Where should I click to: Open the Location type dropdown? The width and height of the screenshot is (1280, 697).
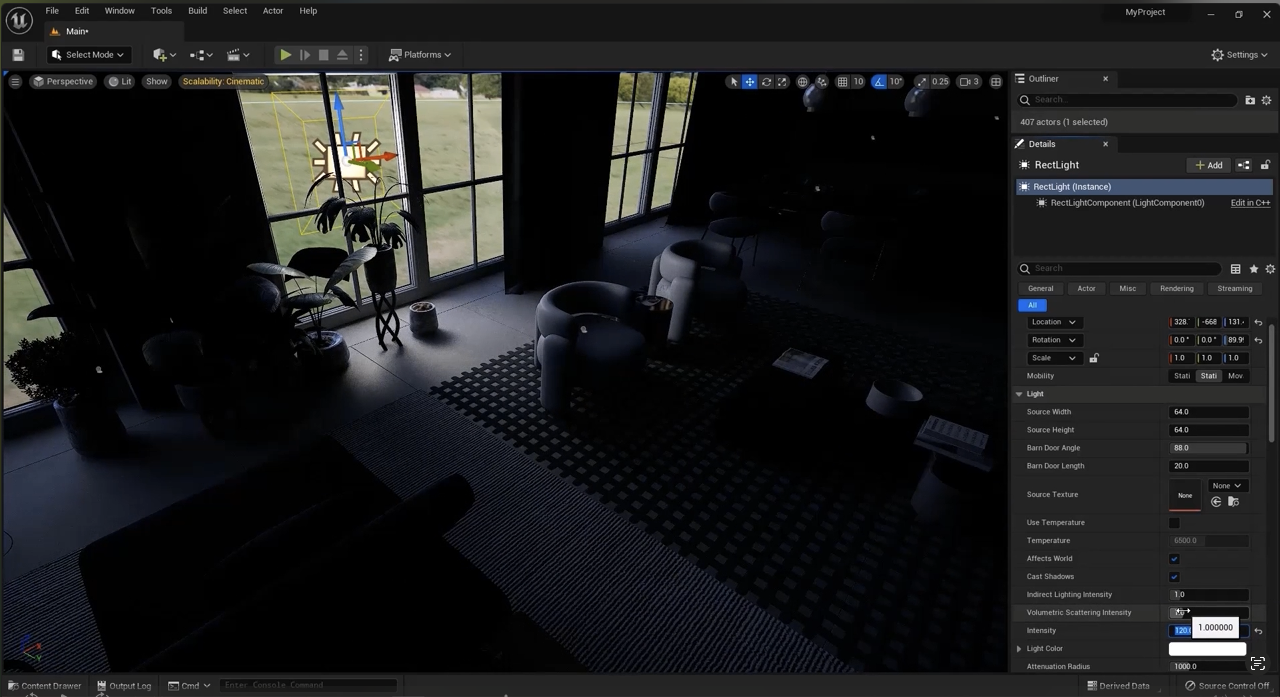pos(1053,322)
